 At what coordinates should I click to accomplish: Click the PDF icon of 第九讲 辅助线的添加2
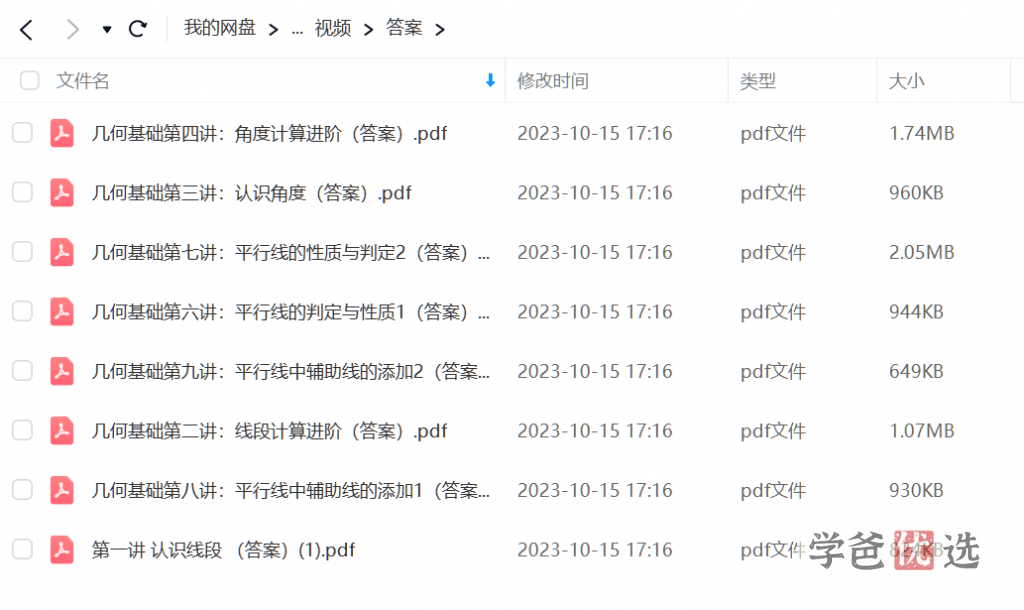tap(62, 371)
